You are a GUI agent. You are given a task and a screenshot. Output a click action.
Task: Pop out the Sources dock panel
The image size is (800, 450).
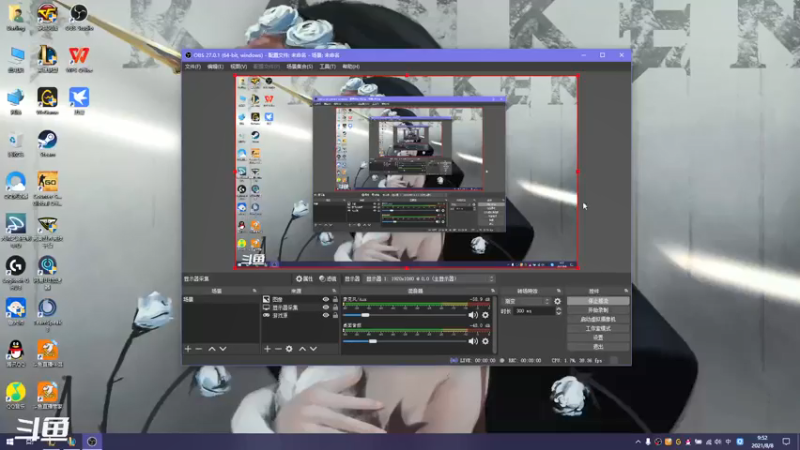334,291
